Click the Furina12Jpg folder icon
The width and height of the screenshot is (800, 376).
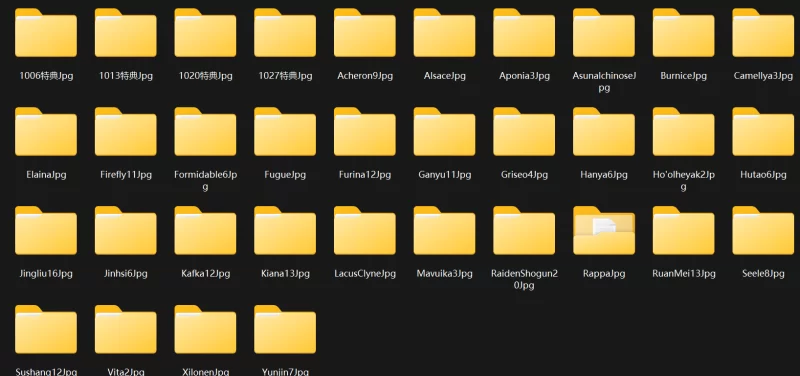pyautogui.click(x=365, y=132)
